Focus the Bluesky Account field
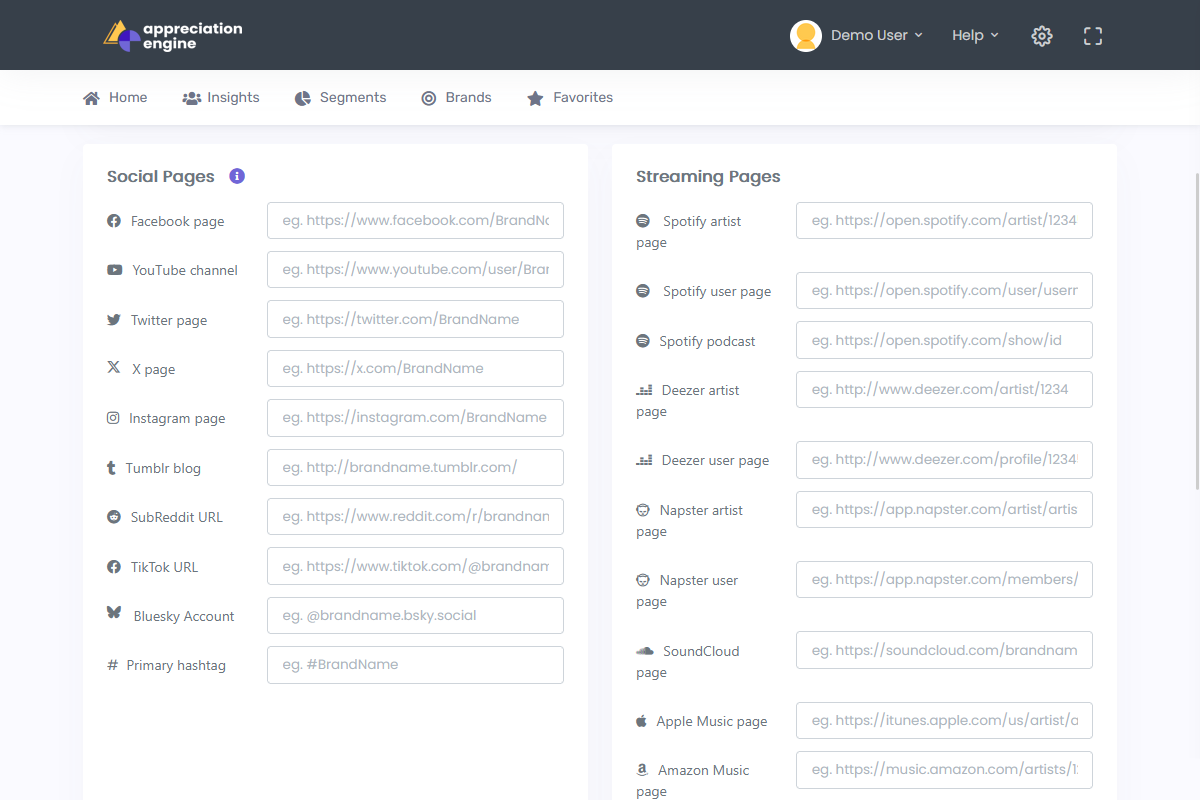This screenshot has width=1200, height=800. pyautogui.click(x=415, y=615)
